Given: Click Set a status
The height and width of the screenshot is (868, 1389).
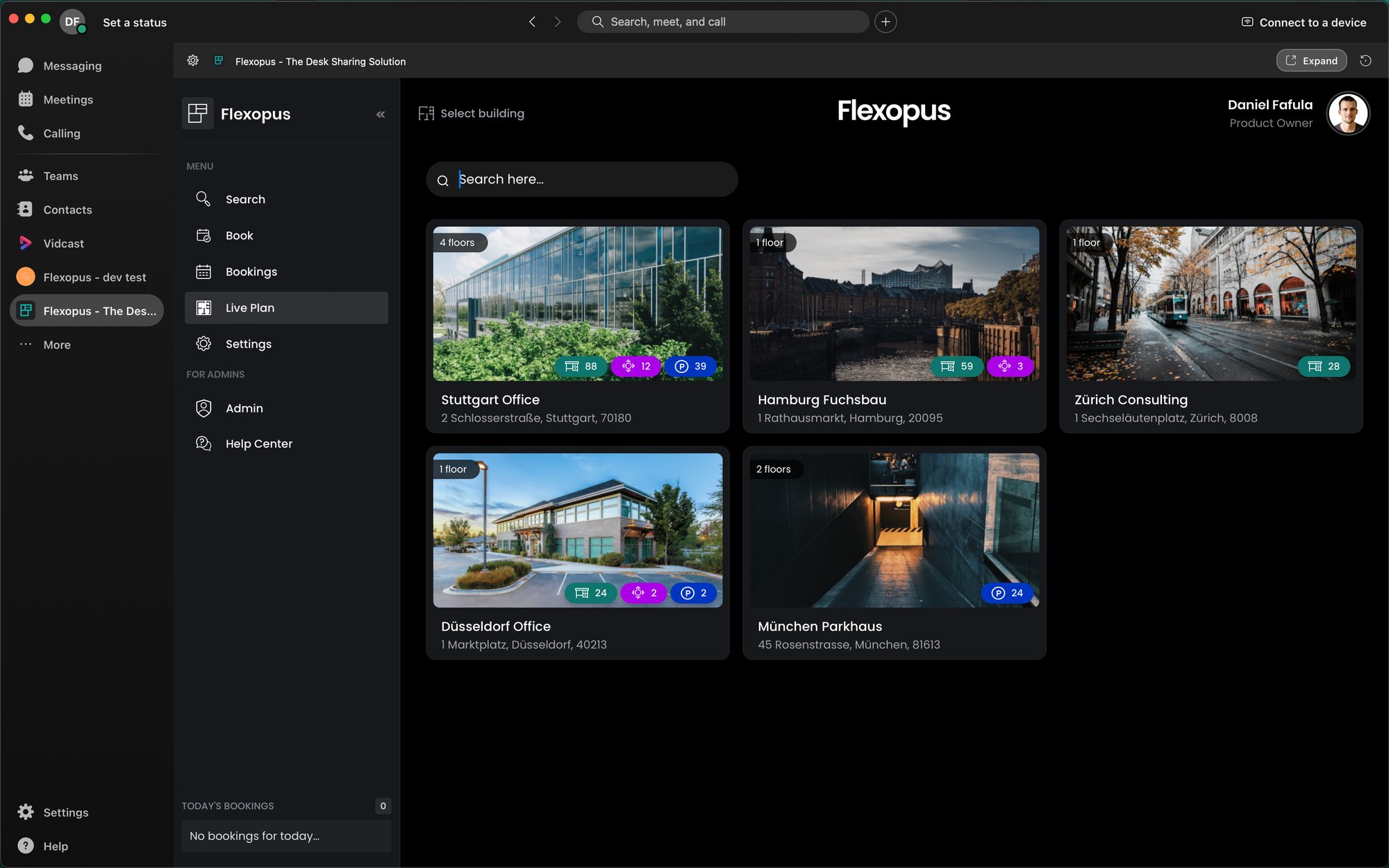Looking at the screenshot, I should [135, 22].
